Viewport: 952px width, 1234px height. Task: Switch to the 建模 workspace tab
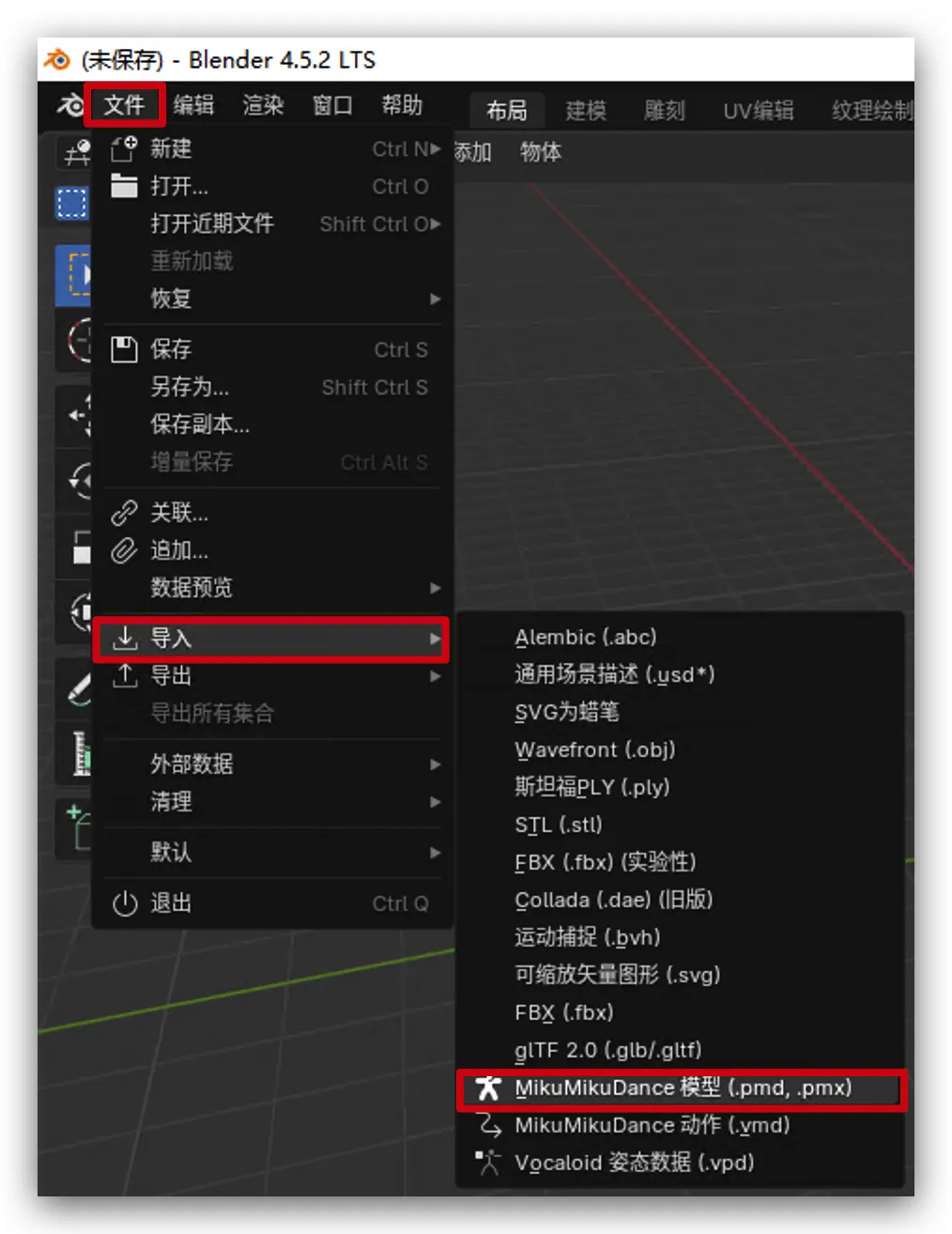tap(586, 111)
